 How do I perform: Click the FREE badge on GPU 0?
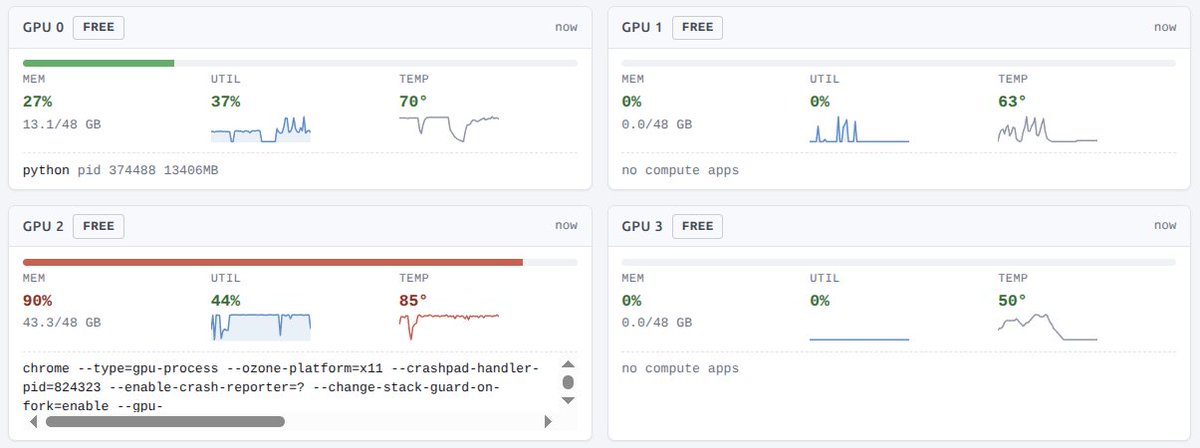click(x=98, y=27)
